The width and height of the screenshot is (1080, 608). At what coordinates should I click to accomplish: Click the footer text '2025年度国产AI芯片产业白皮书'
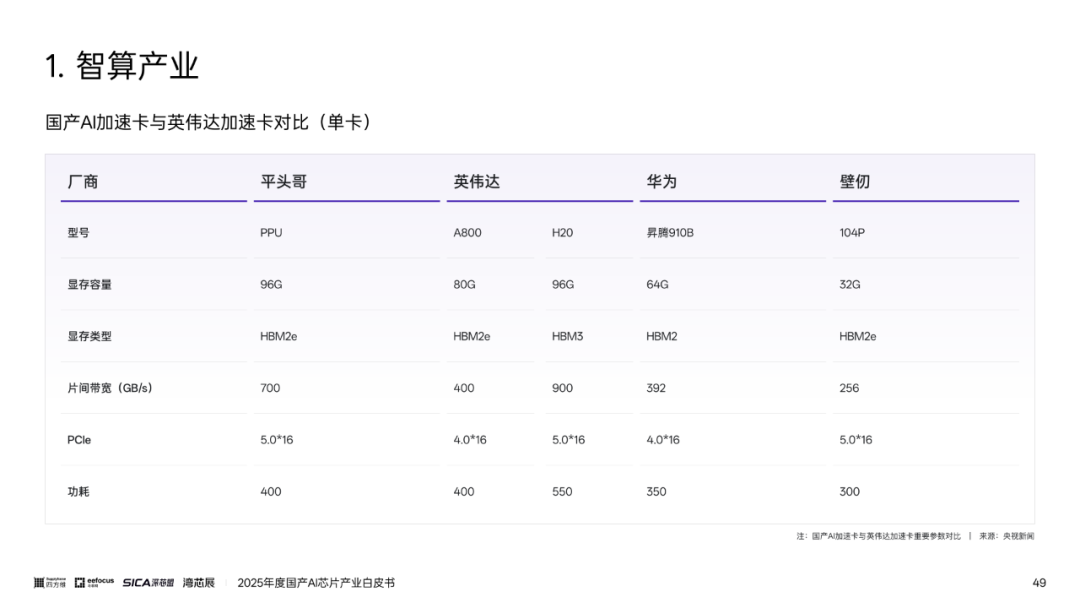click(316, 583)
